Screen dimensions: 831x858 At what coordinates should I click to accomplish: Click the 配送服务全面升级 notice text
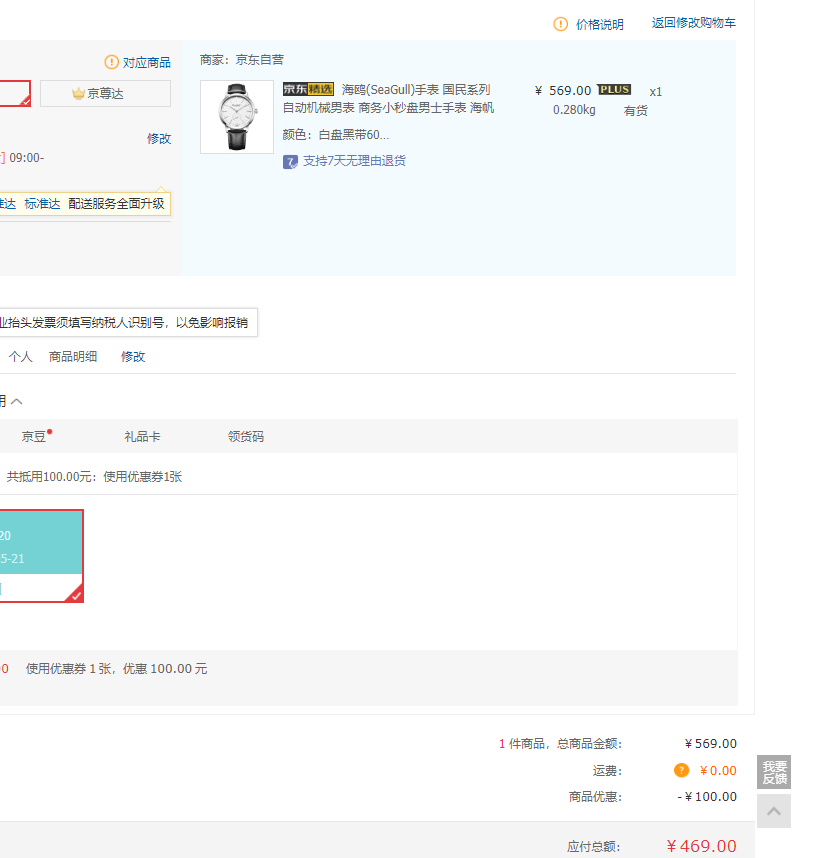[x=116, y=204]
